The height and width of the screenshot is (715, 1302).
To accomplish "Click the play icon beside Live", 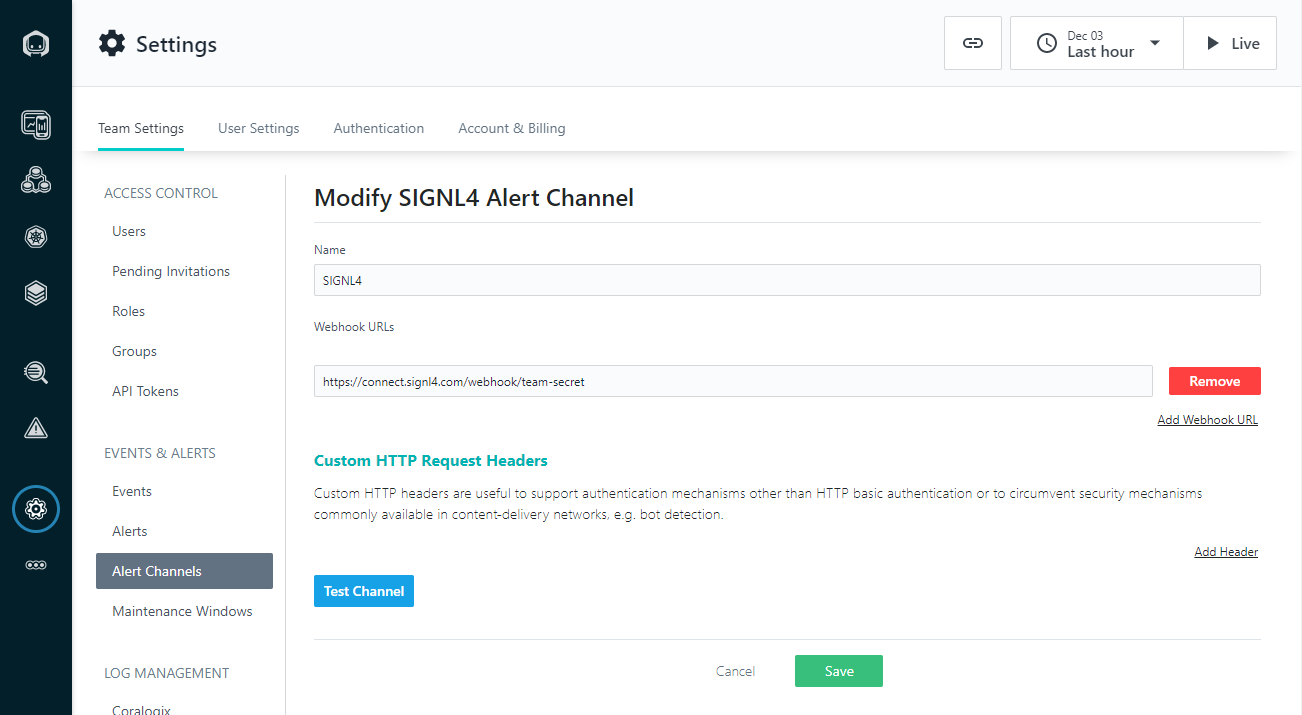I will (1213, 44).
